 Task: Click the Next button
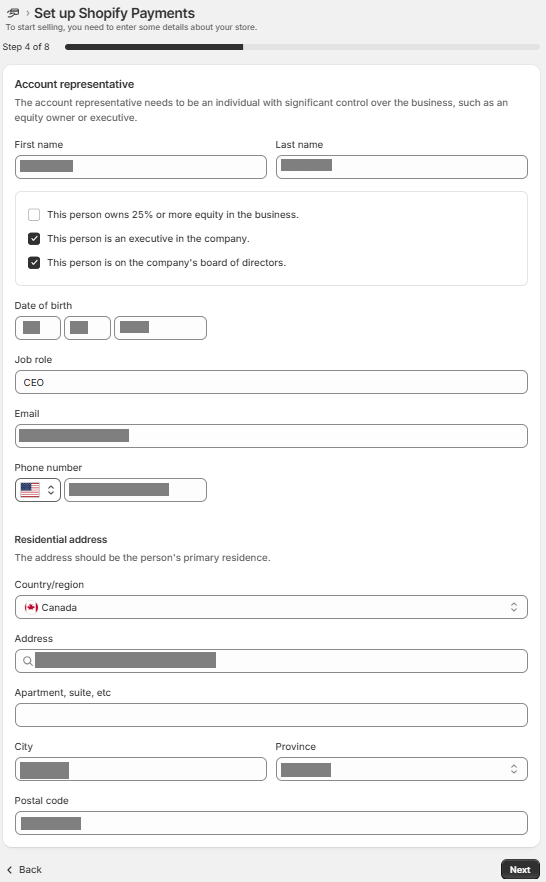click(x=520, y=870)
